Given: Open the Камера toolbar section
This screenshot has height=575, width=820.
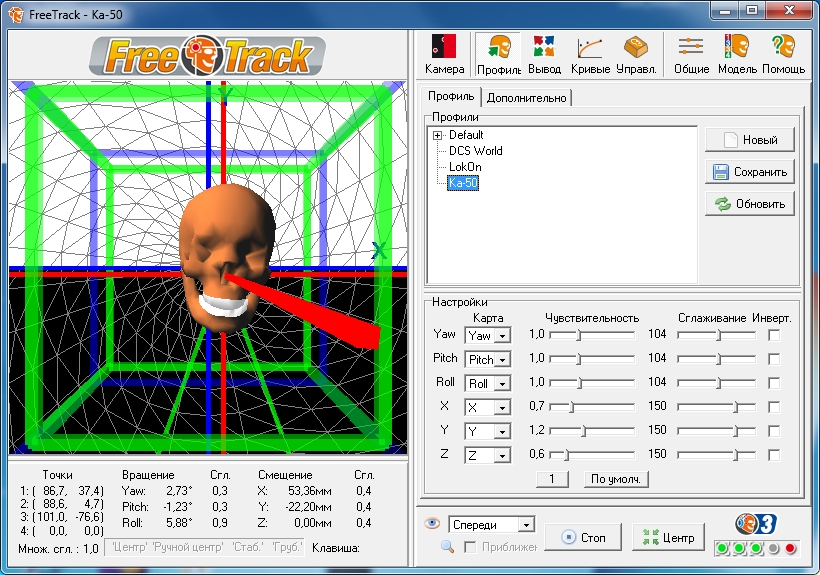Looking at the screenshot, I should pos(444,54).
